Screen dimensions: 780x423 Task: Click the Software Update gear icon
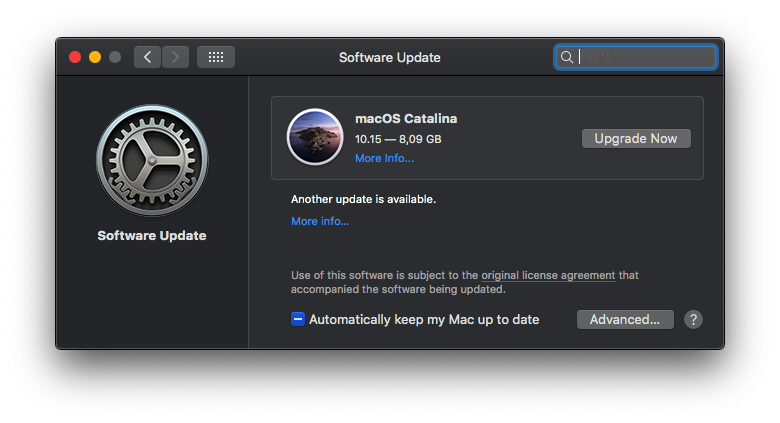[152, 160]
